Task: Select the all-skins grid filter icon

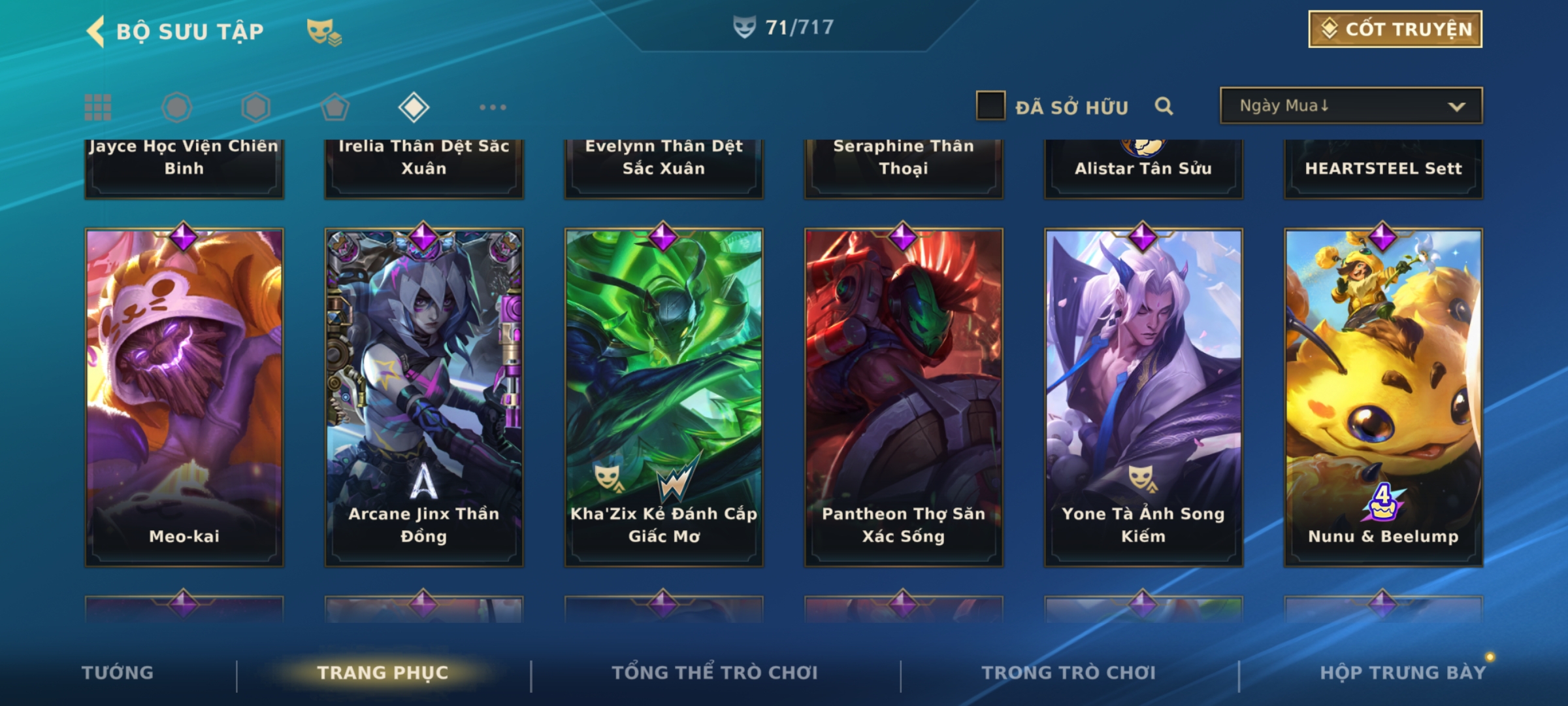Action: tap(98, 107)
